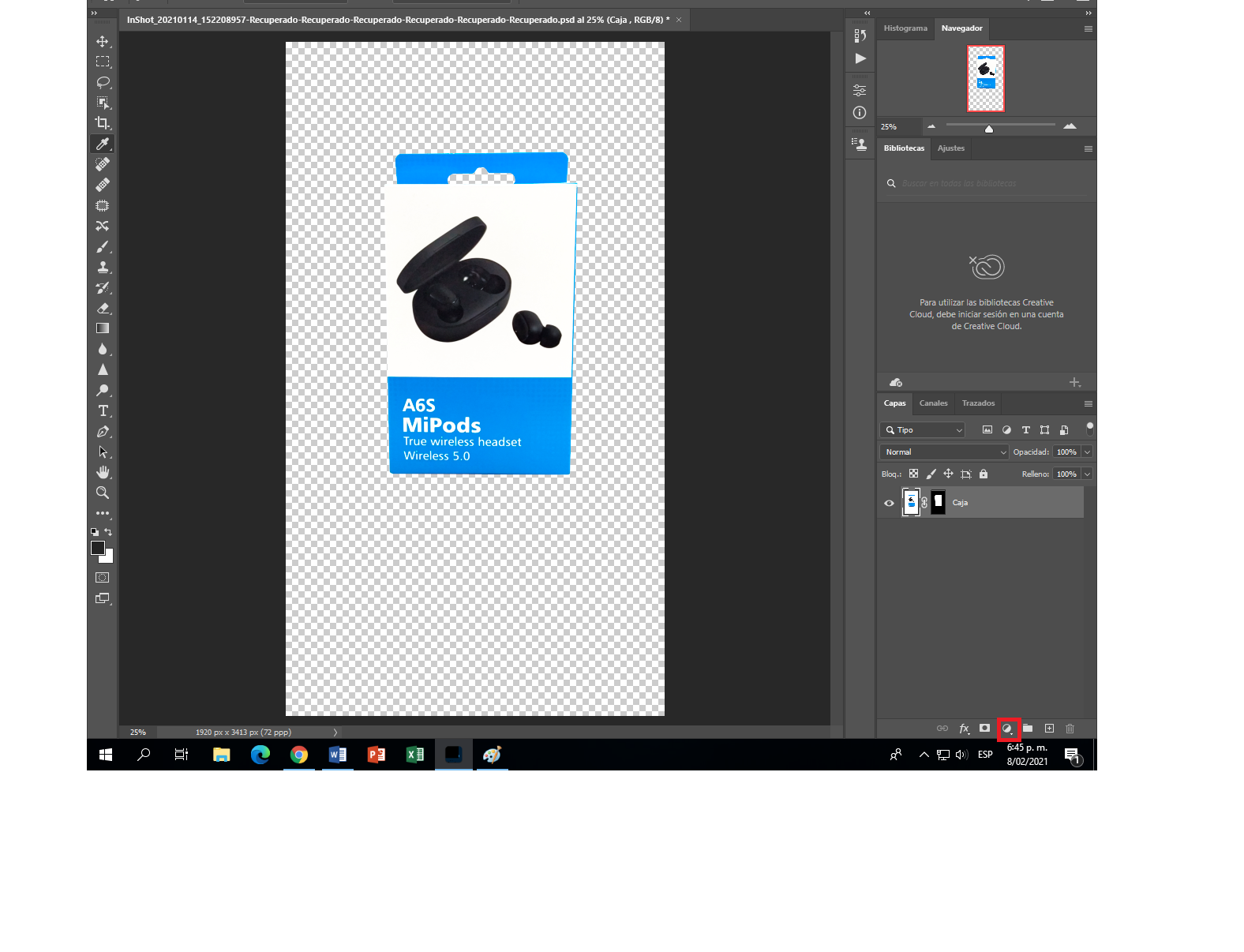Image resolution: width=1244 pixels, height=952 pixels.
Task: Toggle the layer filter switch
Action: (x=1089, y=429)
